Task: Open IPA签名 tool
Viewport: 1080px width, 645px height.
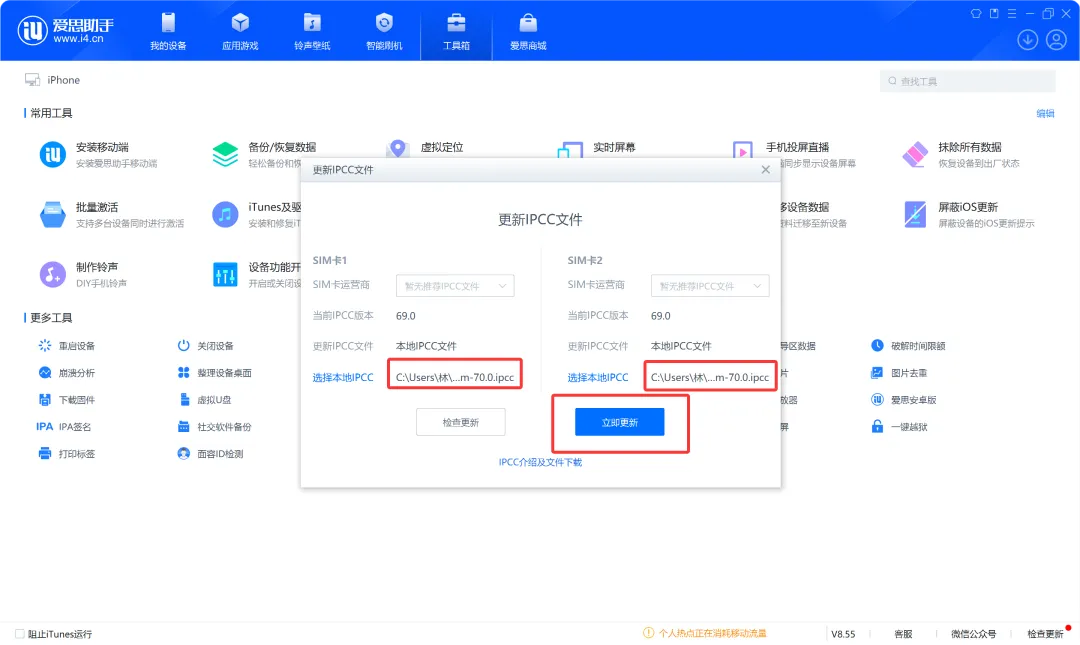Action: pos(63,427)
